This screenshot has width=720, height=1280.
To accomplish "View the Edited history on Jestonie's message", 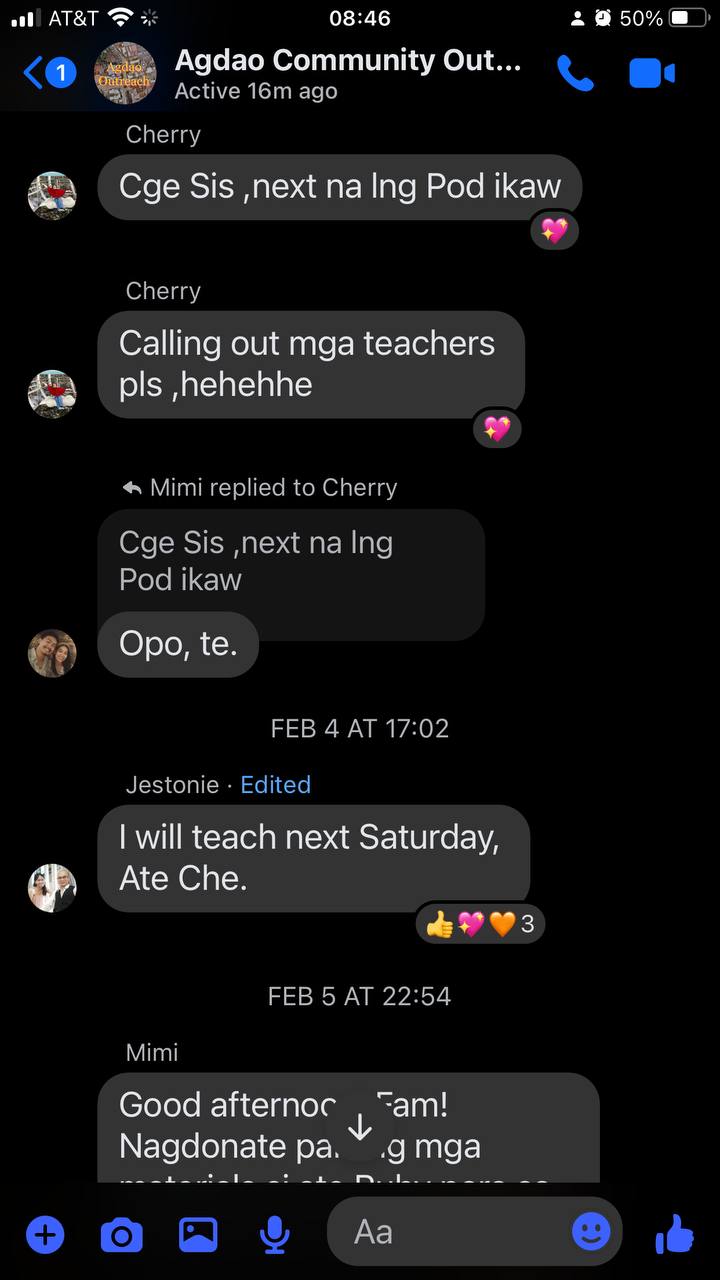I will pyautogui.click(x=275, y=785).
